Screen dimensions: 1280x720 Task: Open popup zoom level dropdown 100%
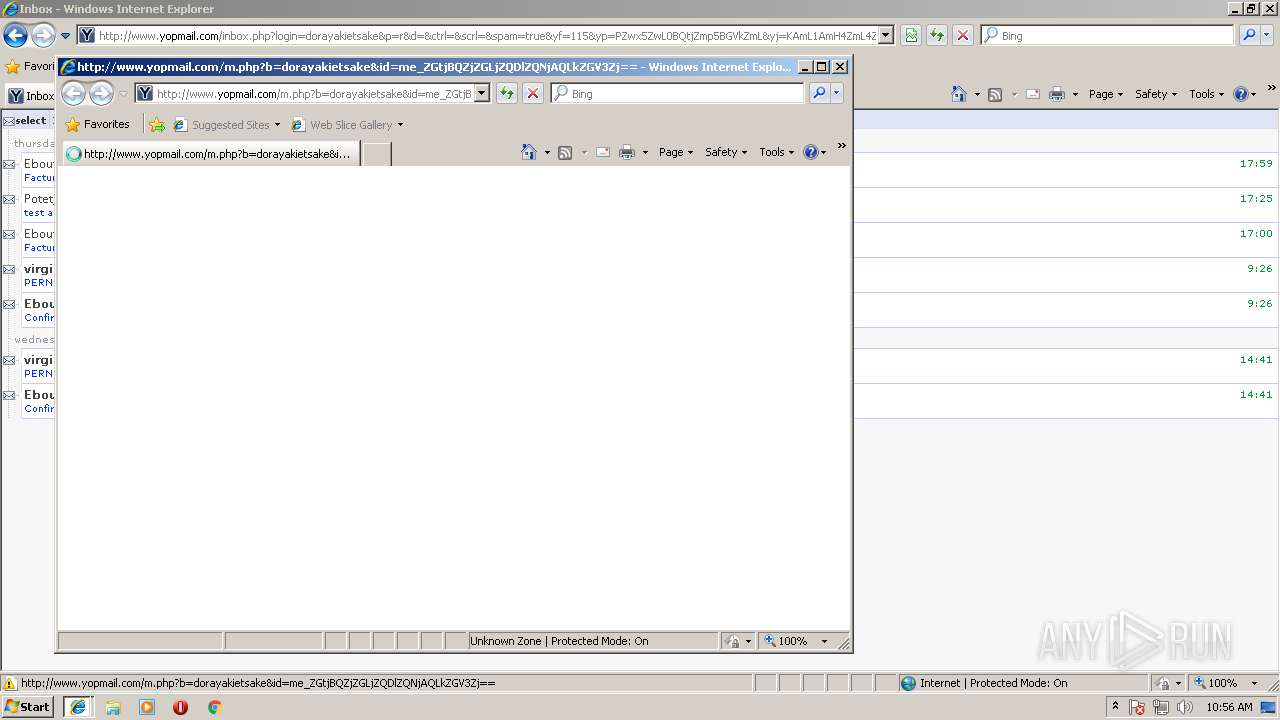(797, 641)
